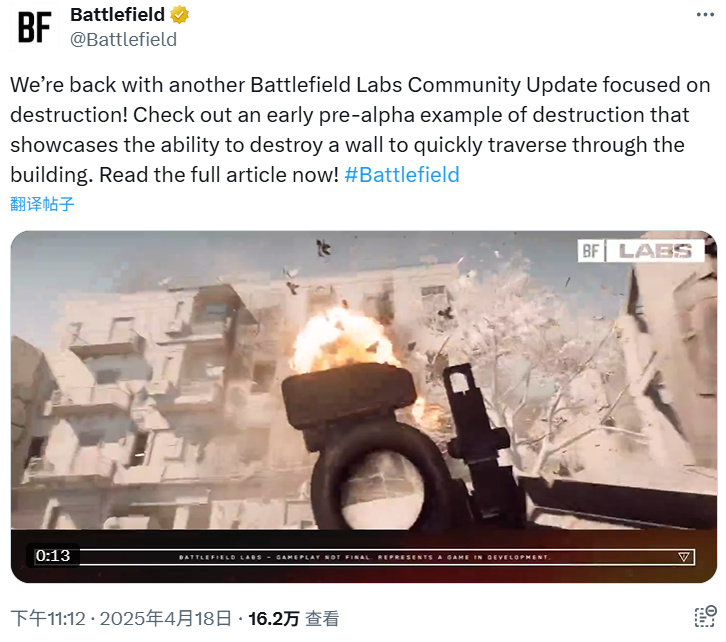This screenshot has height=642, width=726.
Task: Click the tweet text about destruction
Action: pos(360,130)
